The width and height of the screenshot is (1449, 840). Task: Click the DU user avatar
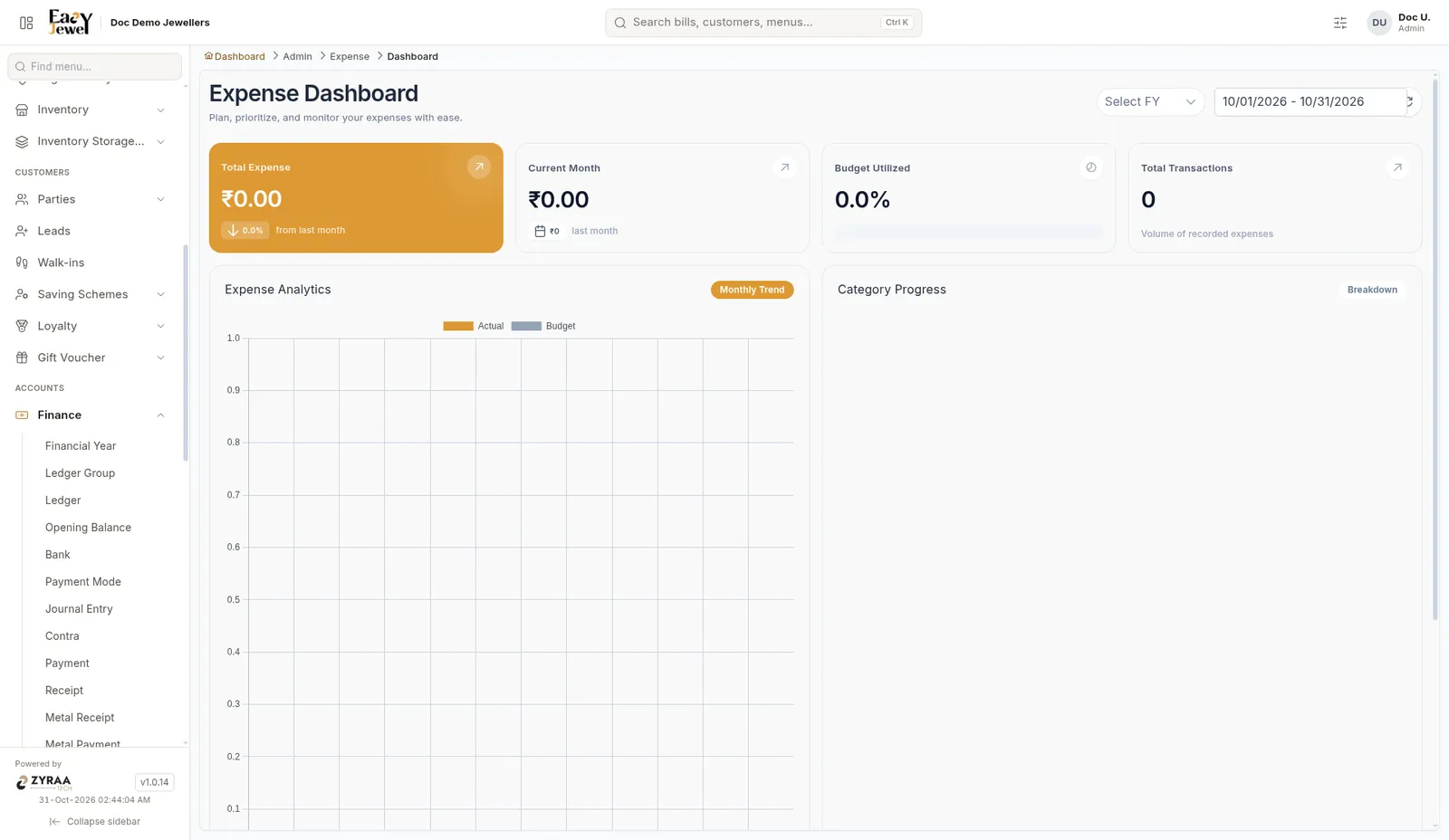coord(1379,23)
